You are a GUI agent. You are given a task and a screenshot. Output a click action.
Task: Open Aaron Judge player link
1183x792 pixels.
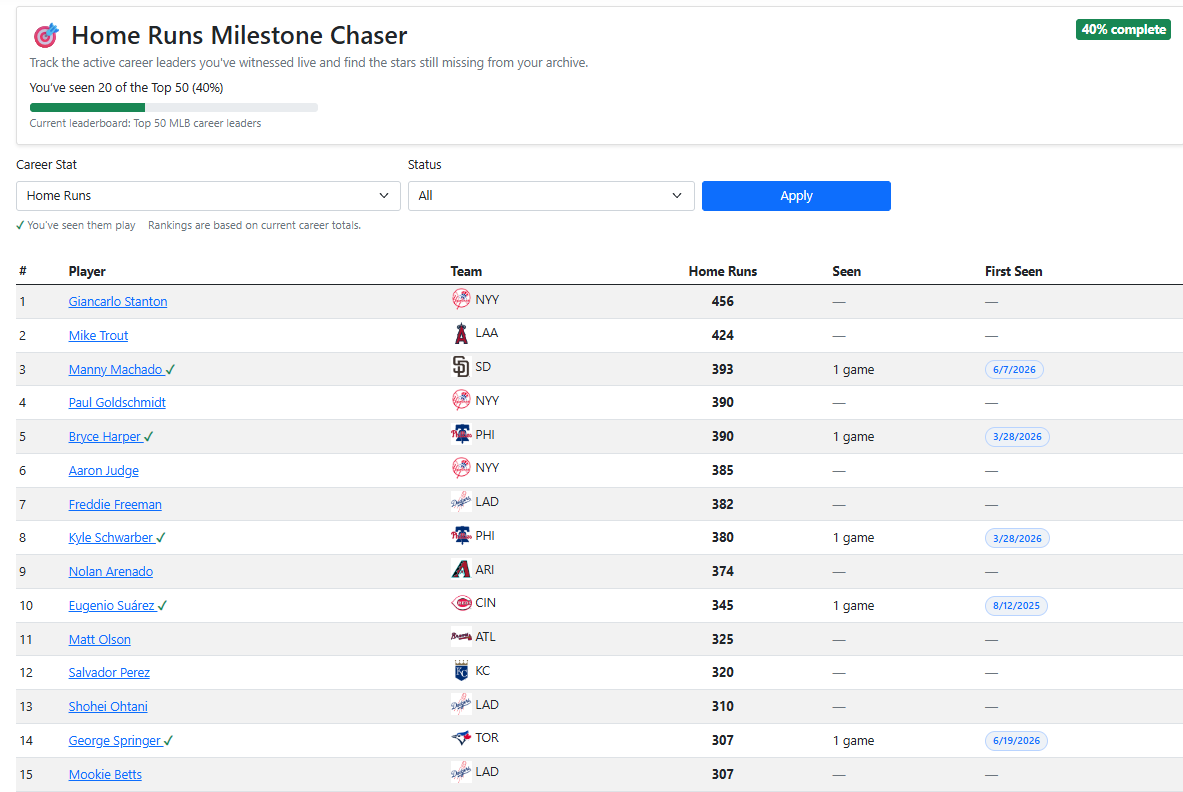click(x=103, y=471)
